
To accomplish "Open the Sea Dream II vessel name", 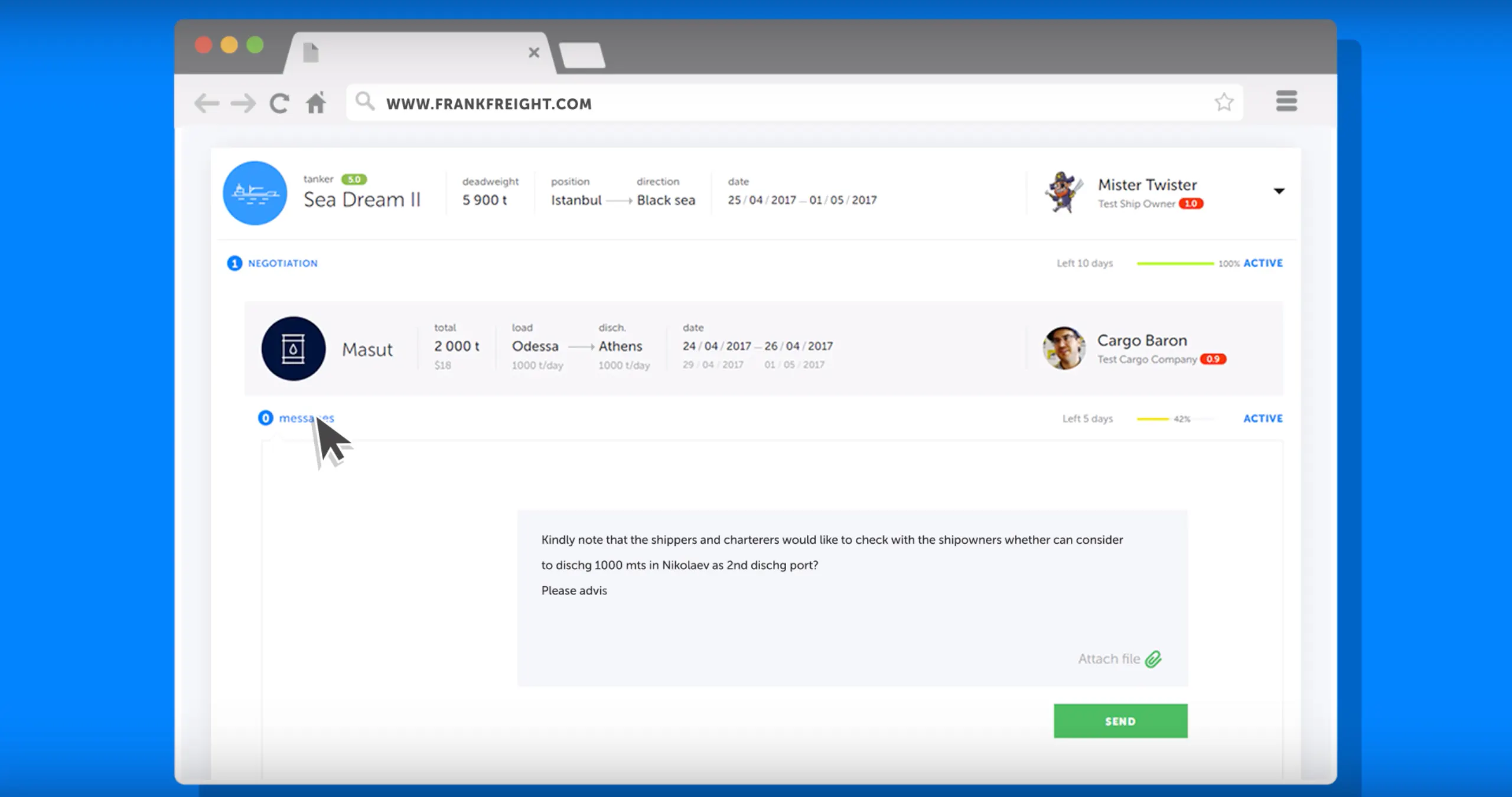I will [362, 200].
